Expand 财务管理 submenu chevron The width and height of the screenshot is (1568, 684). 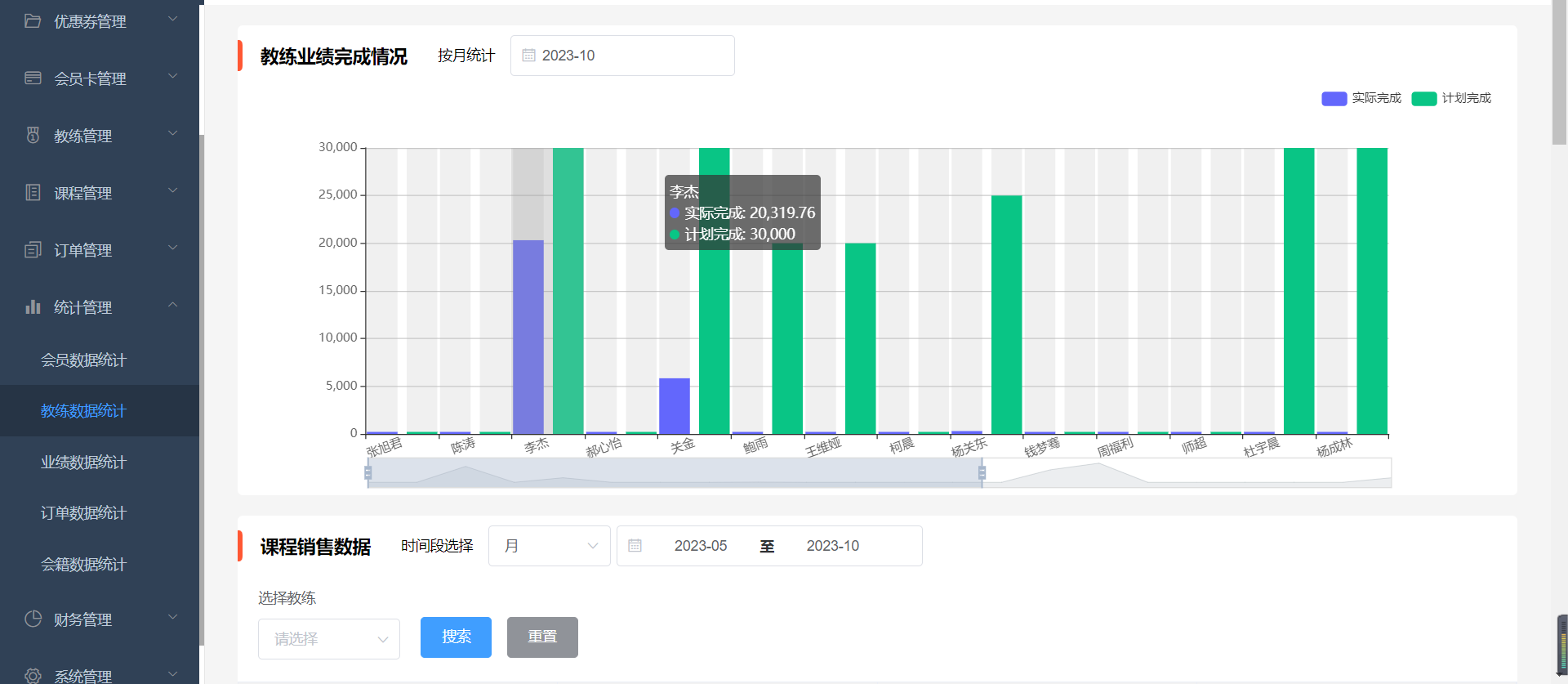(172, 617)
